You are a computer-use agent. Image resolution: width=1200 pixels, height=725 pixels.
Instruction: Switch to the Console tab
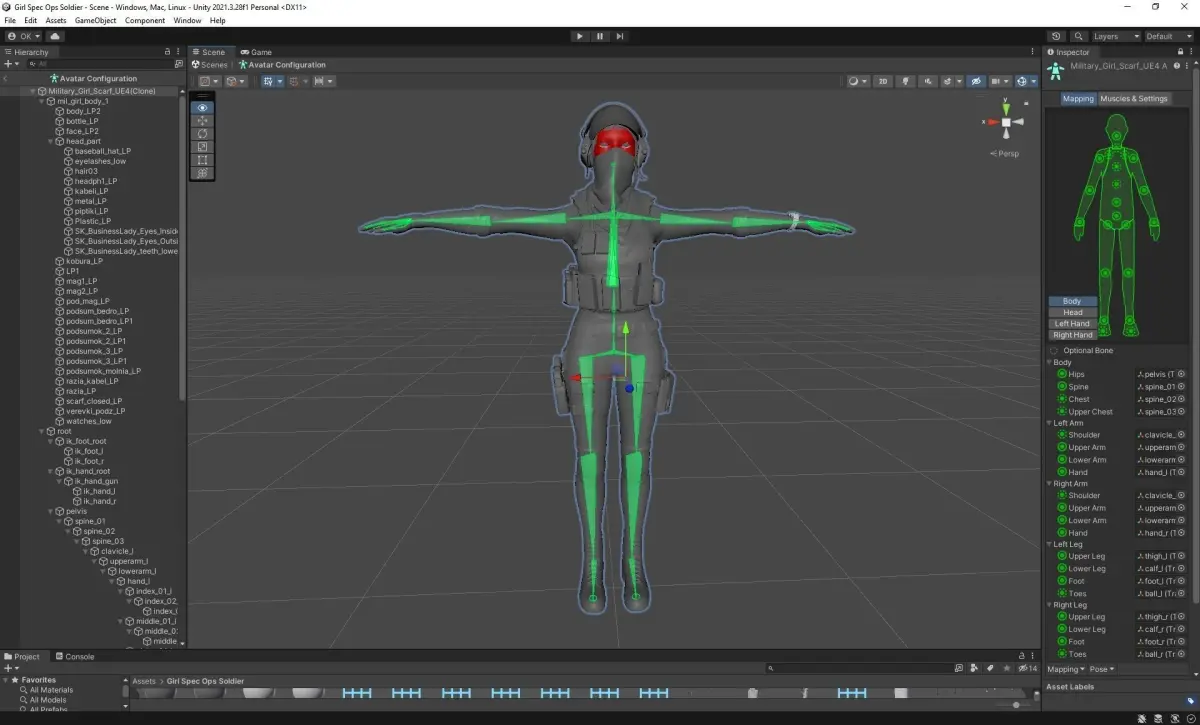click(75, 657)
